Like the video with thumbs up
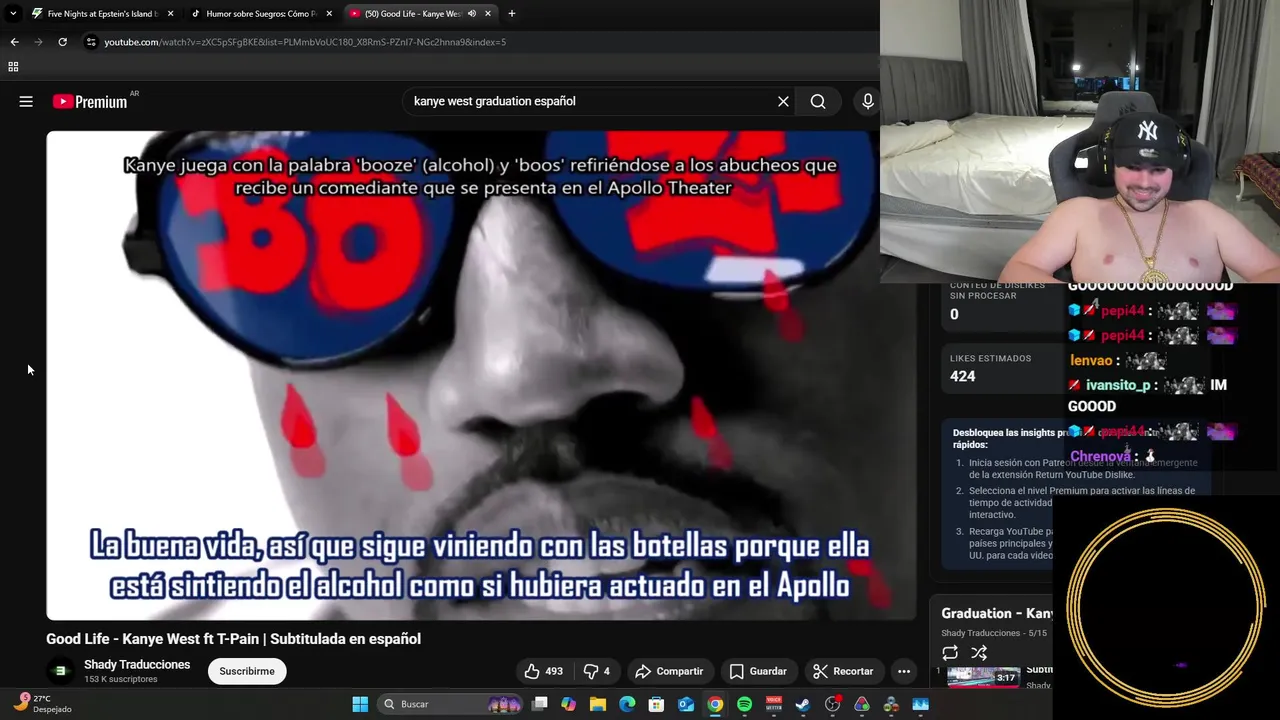This screenshot has height=720, width=1280. click(x=544, y=671)
